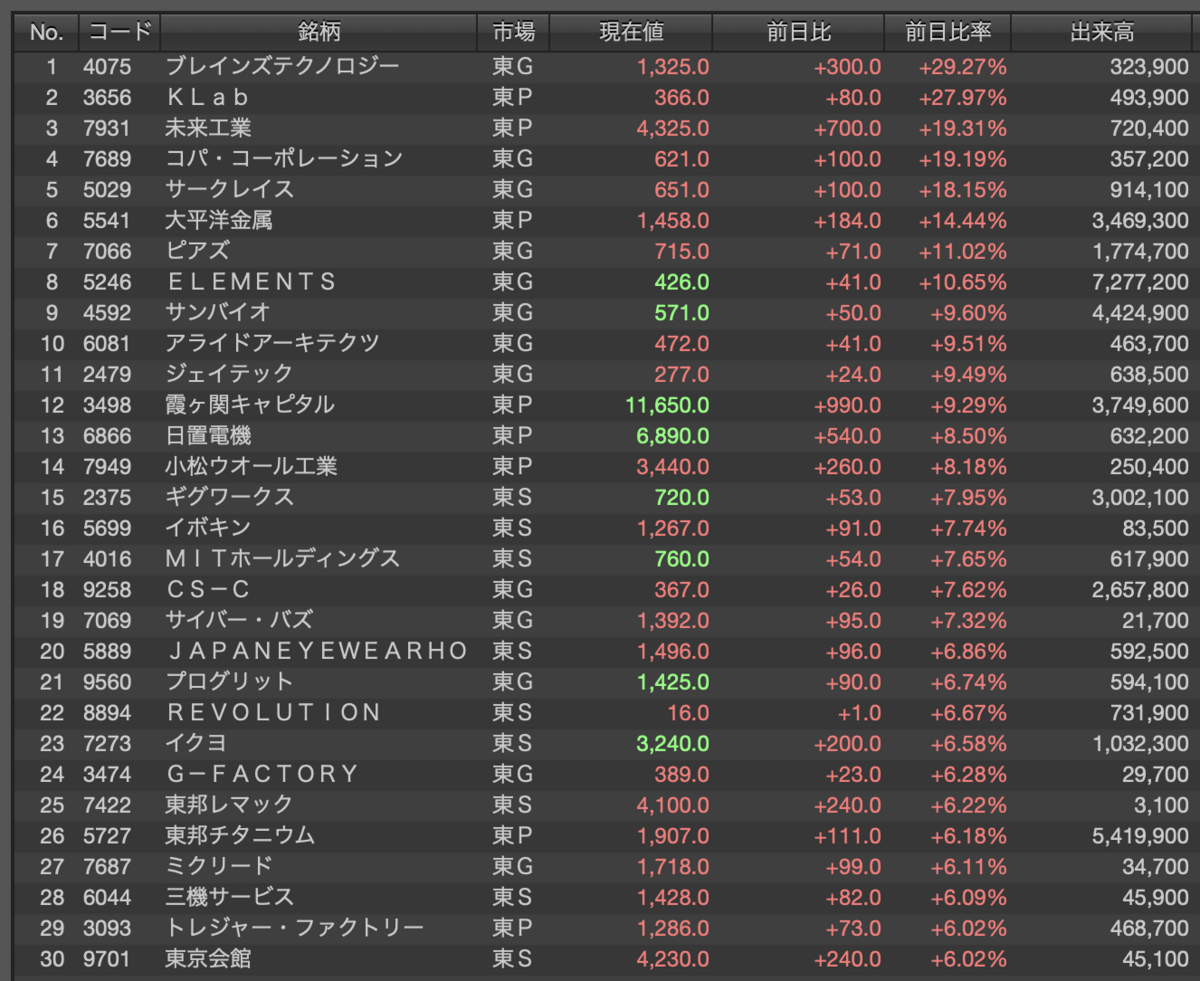1200x981 pixels.
Task: Click stock code 5541
Action: pos(107,221)
